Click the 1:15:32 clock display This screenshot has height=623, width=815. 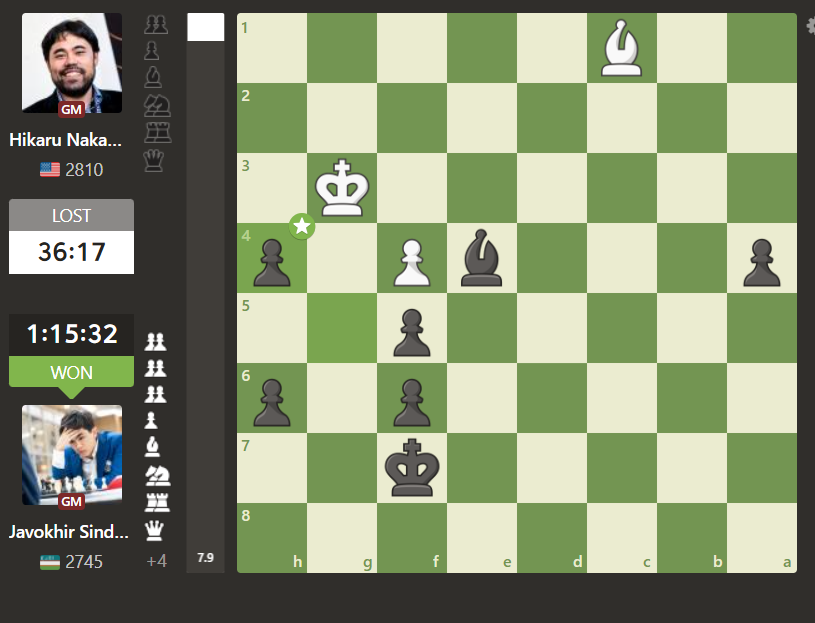pyautogui.click(x=71, y=334)
